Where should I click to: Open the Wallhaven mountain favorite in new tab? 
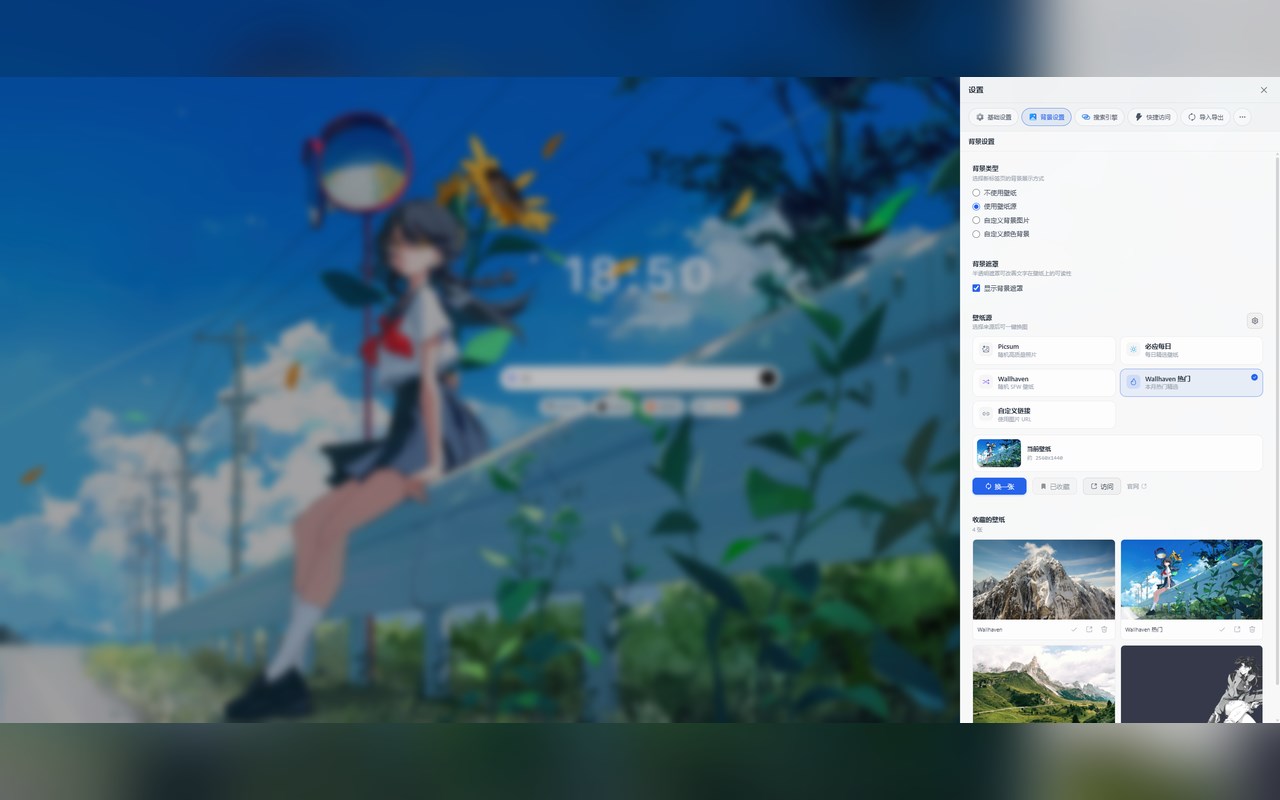pos(1089,629)
